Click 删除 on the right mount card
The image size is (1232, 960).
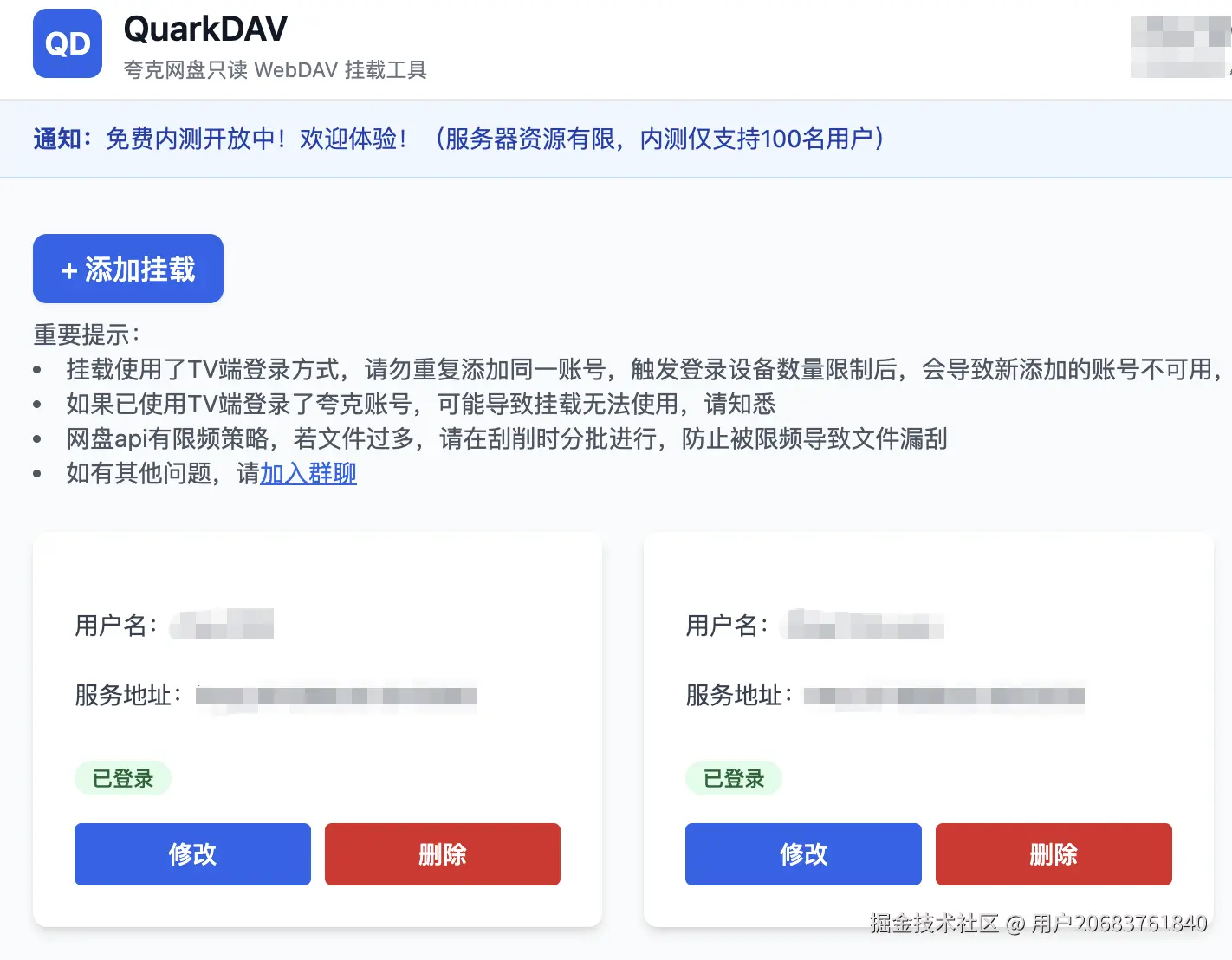[1053, 854]
